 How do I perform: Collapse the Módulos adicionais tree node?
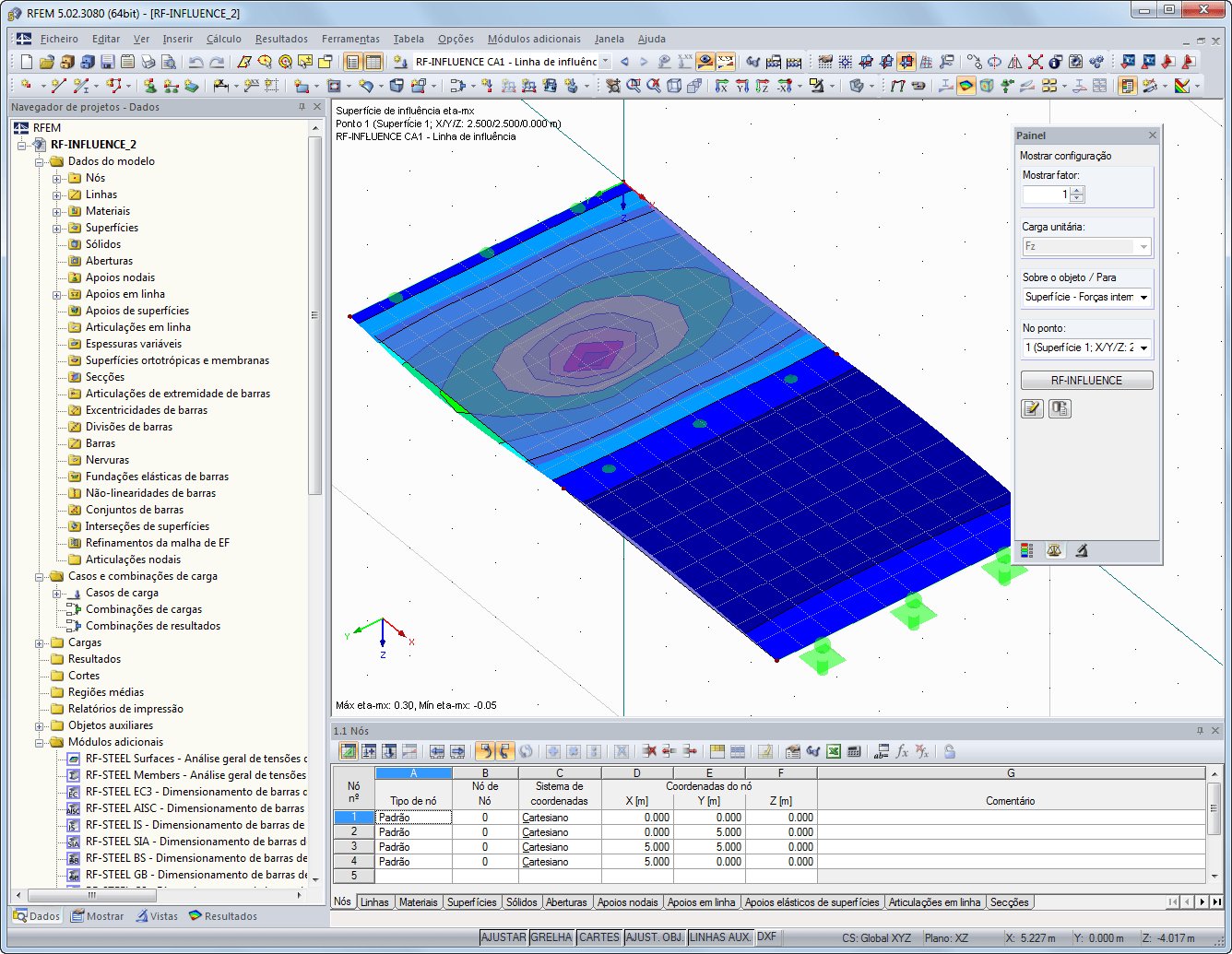[x=40, y=742]
